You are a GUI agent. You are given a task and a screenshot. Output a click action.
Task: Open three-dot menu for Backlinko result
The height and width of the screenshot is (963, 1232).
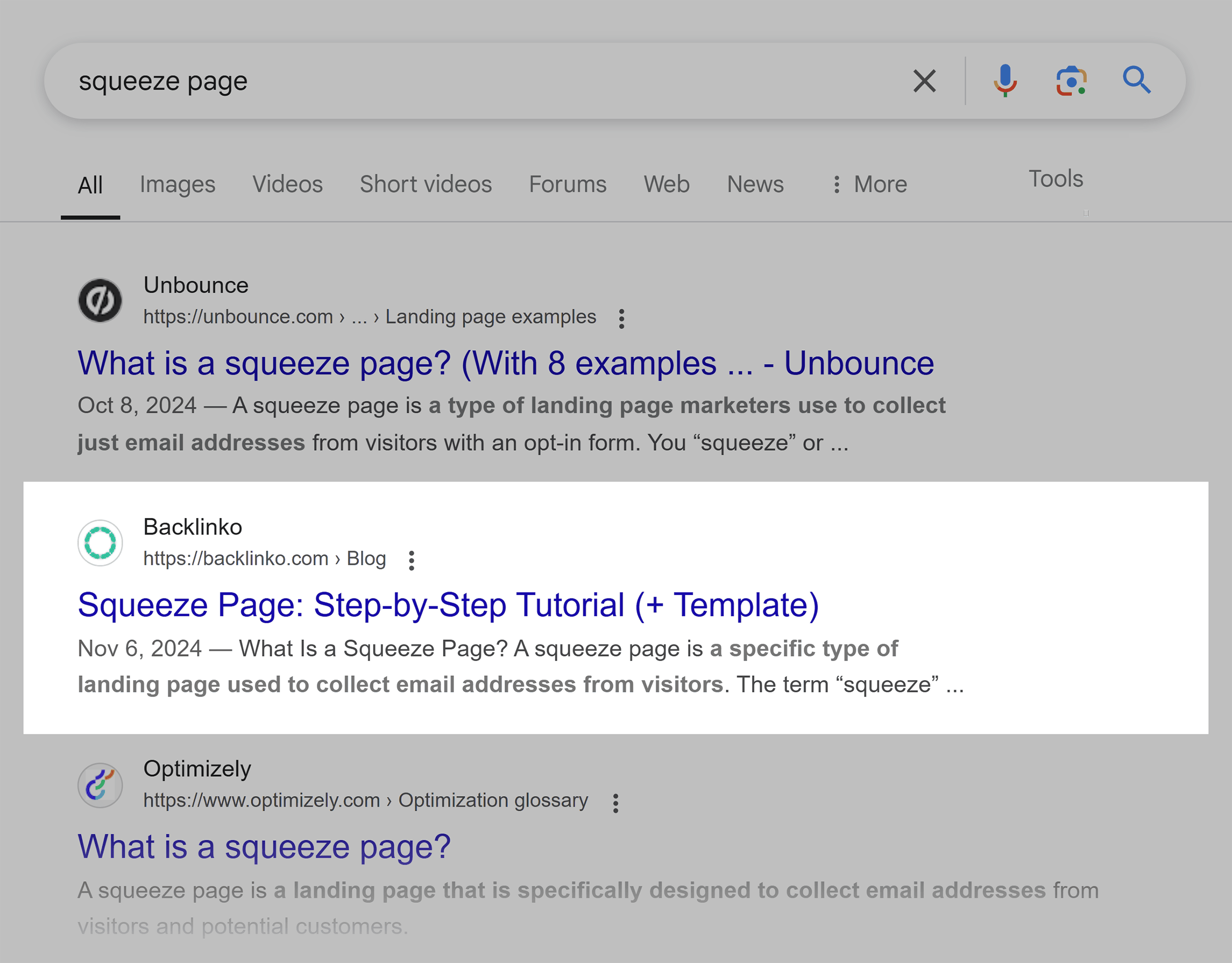point(411,561)
